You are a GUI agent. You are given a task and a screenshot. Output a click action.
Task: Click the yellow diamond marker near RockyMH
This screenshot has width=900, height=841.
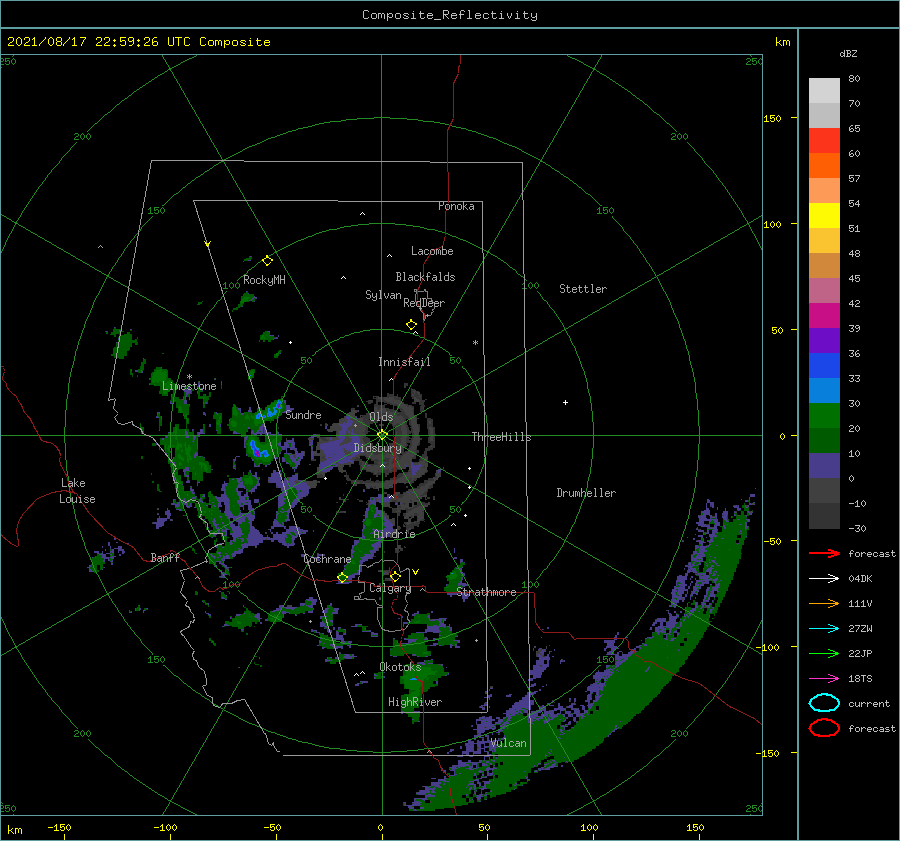click(267, 261)
